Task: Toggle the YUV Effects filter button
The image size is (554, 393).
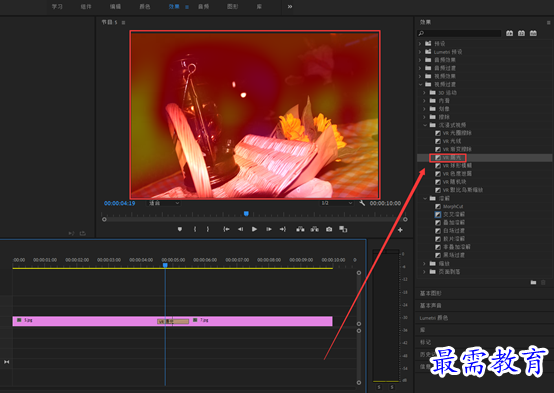Action: point(533,33)
